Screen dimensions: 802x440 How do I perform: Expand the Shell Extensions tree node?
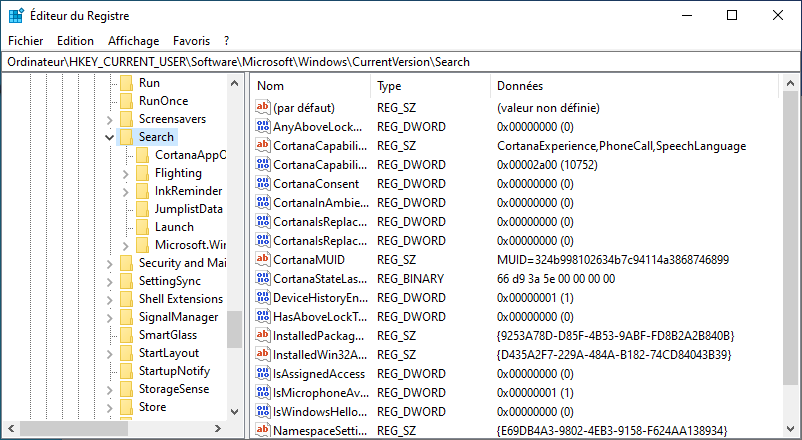pos(109,300)
